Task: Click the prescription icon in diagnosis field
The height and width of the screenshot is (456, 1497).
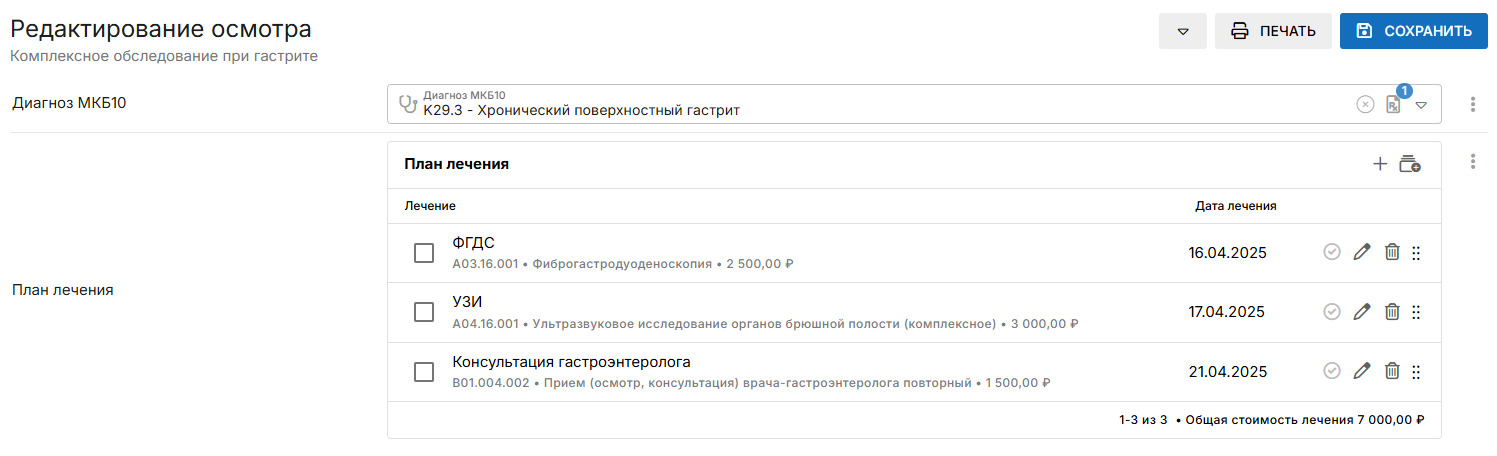Action: [1393, 105]
